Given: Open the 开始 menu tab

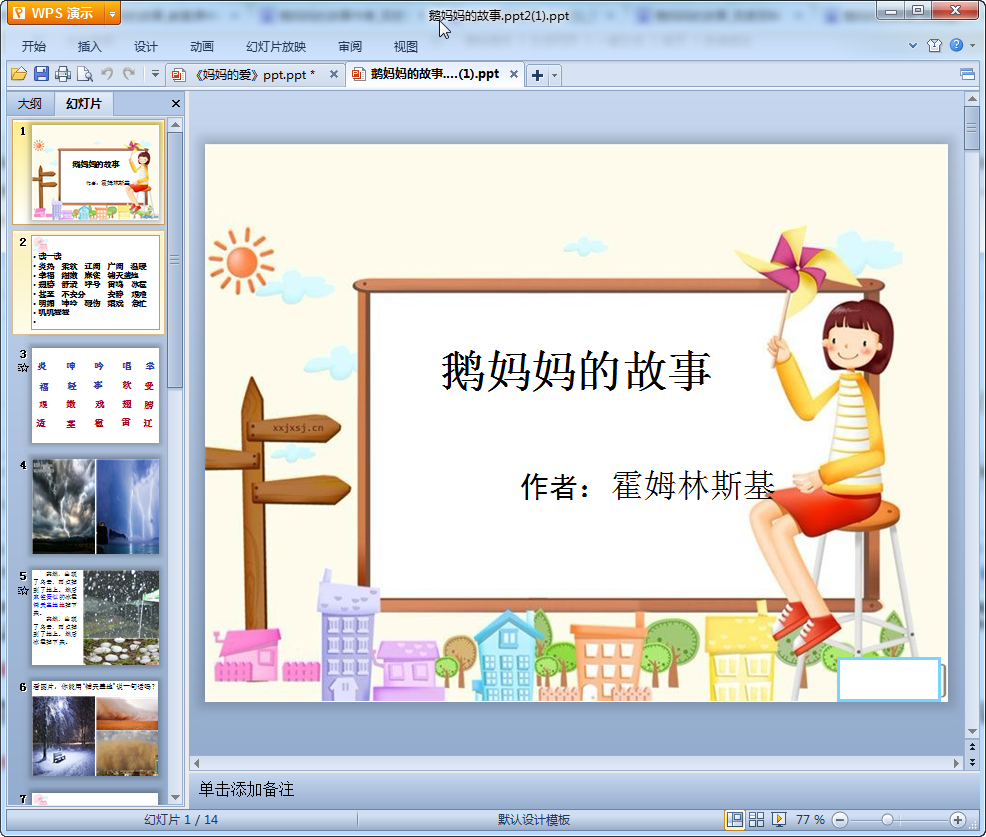Looking at the screenshot, I should 33,47.
